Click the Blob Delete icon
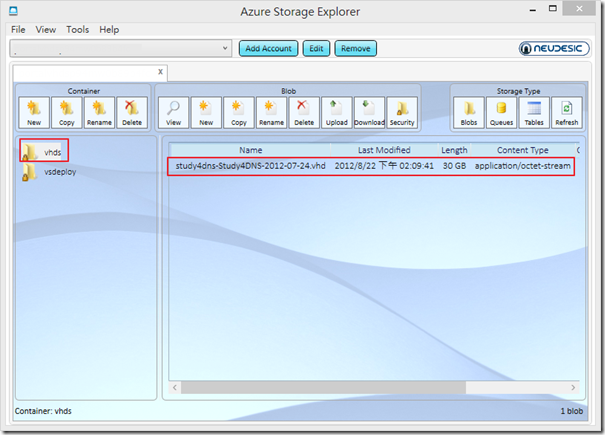This screenshot has width=605, height=435. pos(304,112)
